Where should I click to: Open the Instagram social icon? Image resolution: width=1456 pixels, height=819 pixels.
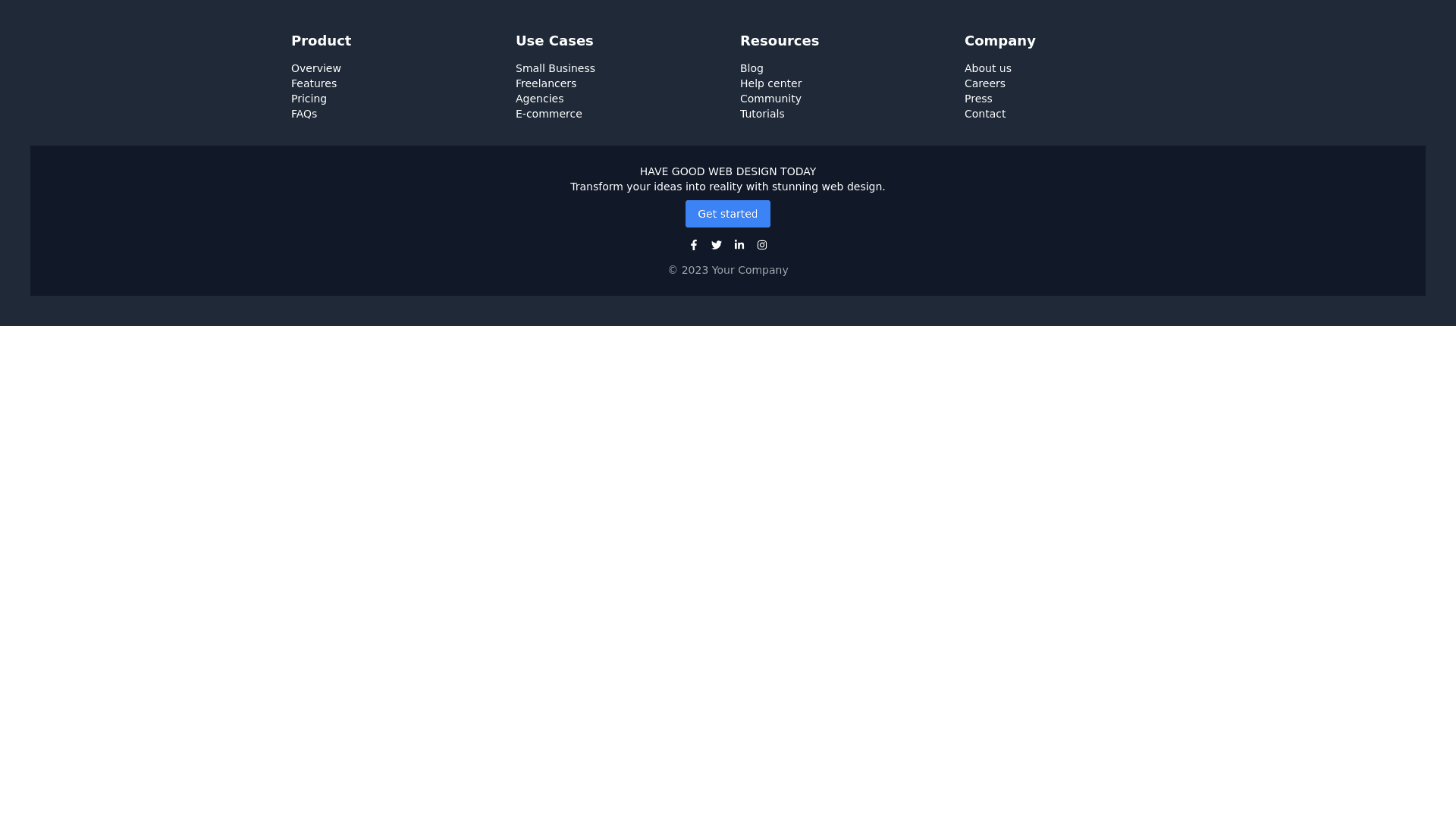point(762,245)
